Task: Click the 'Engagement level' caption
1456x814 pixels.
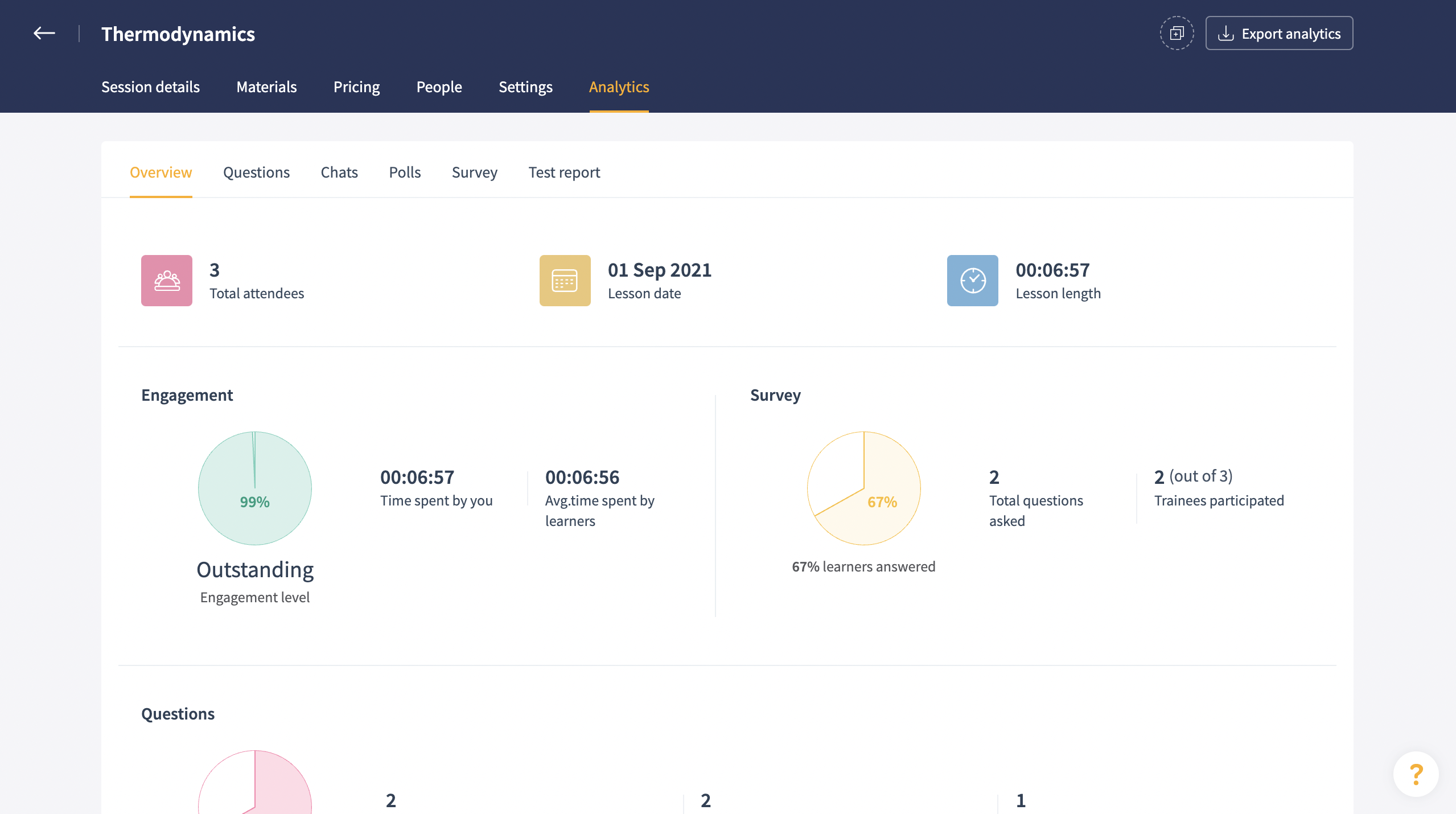Action: pyautogui.click(x=255, y=597)
